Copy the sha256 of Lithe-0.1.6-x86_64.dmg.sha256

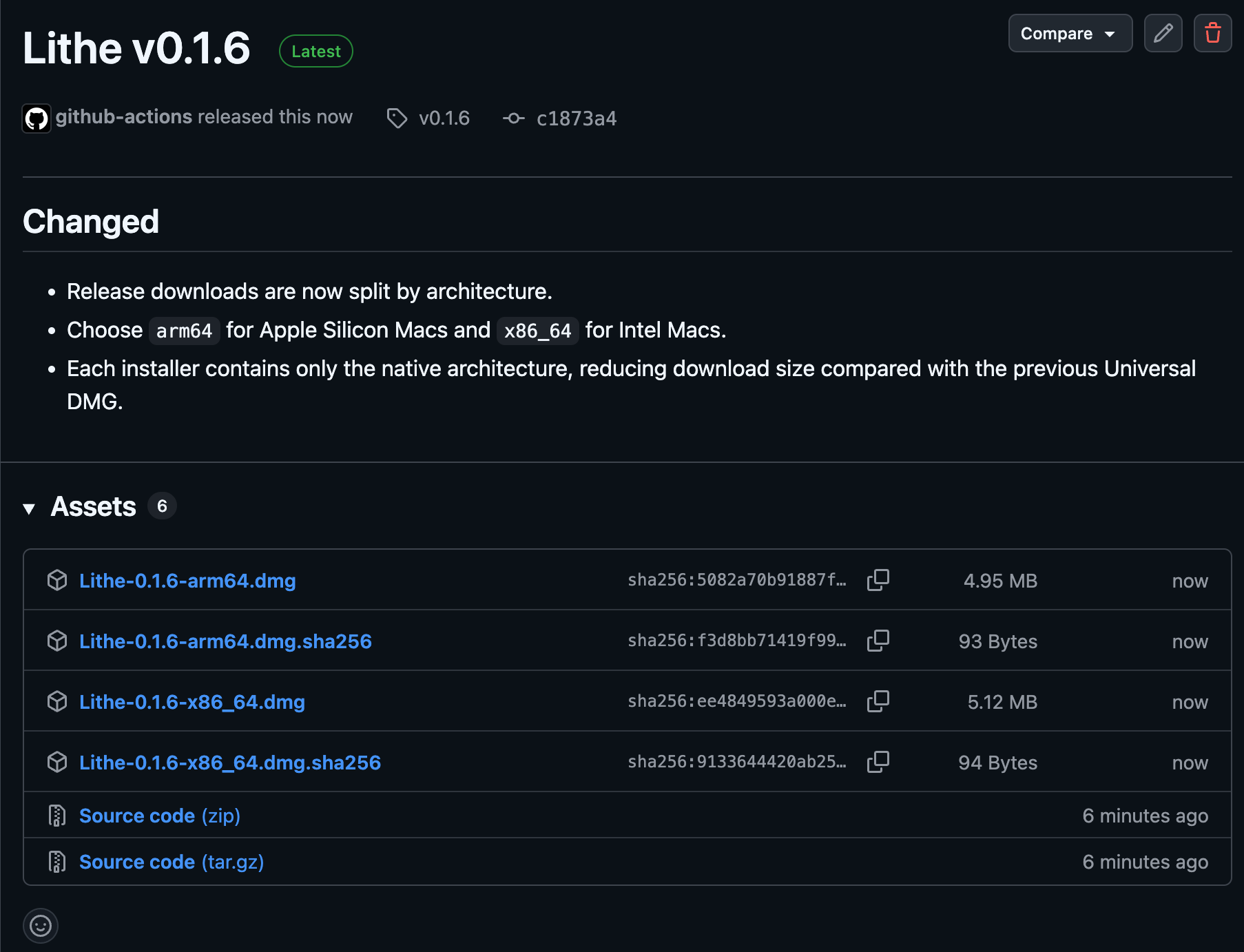pos(878,762)
